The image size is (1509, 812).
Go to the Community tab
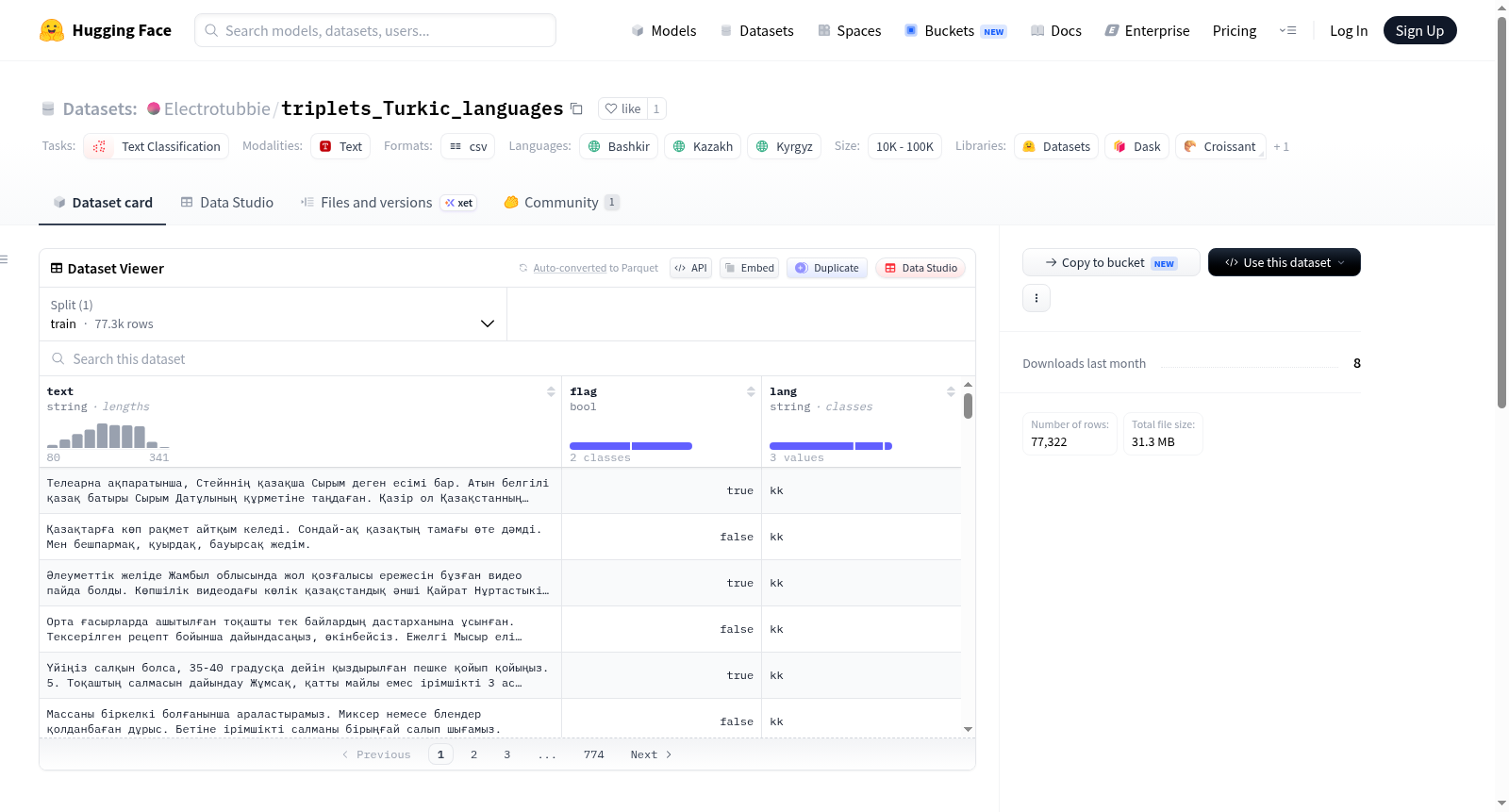coord(562,202)
